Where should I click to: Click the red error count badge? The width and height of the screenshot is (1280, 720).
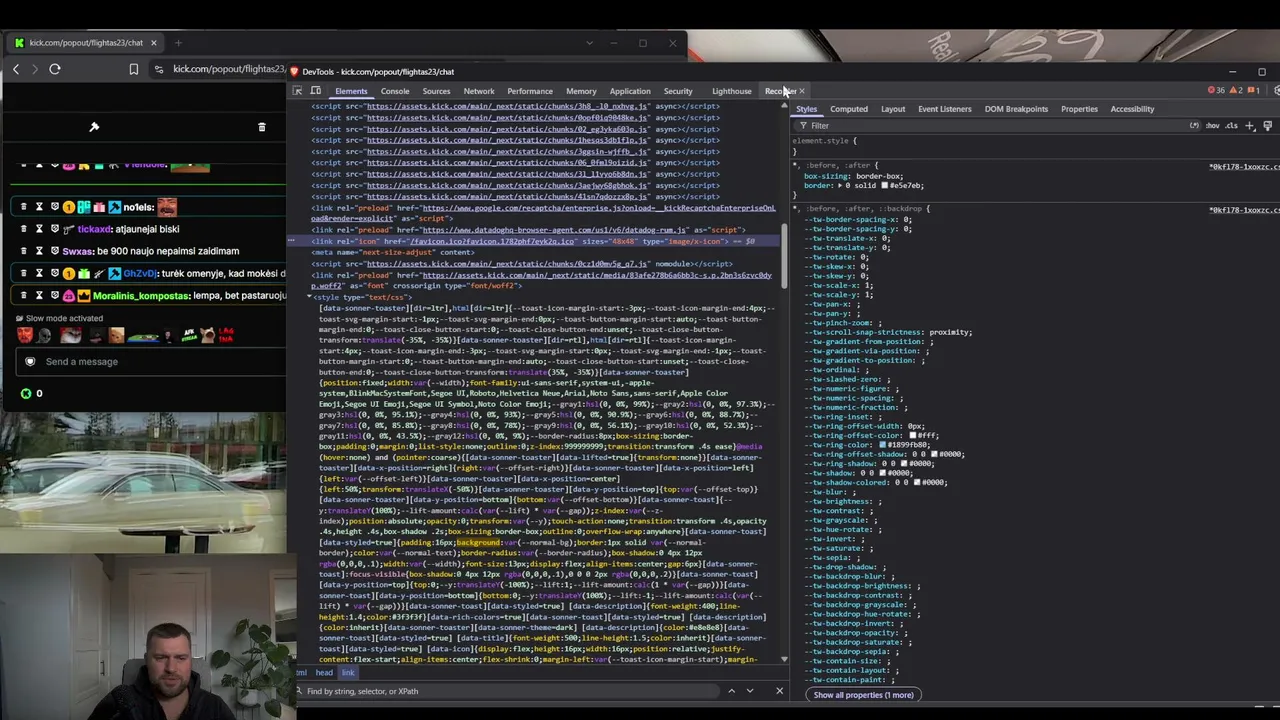[1216, 91]
